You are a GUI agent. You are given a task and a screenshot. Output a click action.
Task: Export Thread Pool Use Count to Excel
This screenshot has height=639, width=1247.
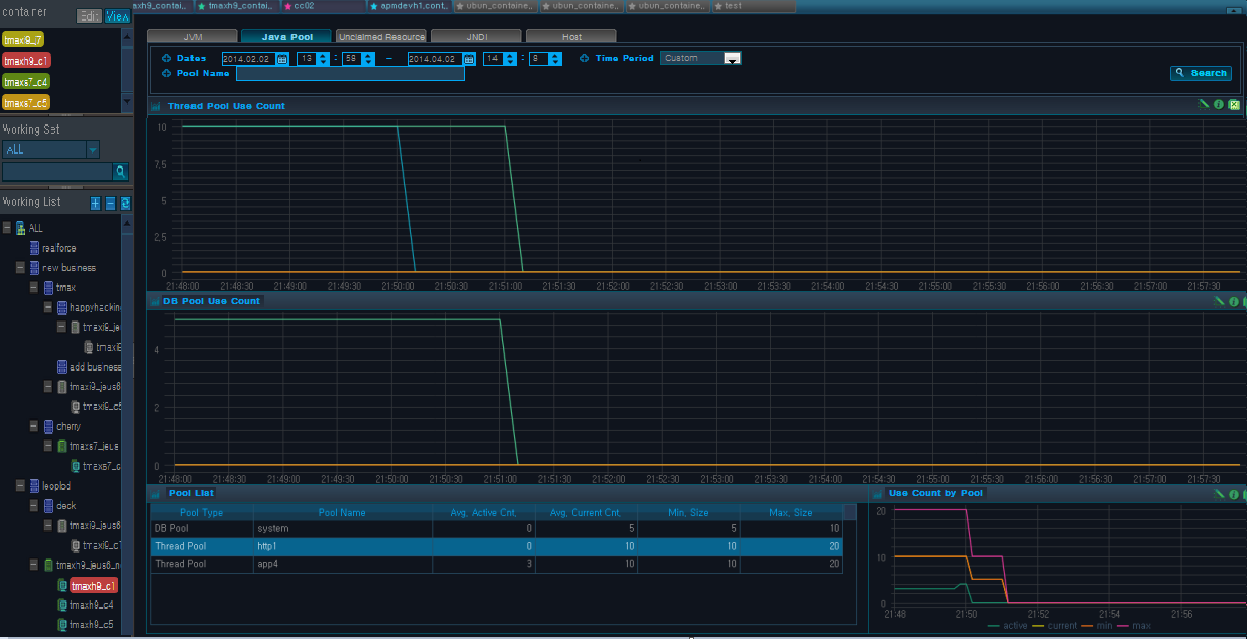click(1234, 105)
